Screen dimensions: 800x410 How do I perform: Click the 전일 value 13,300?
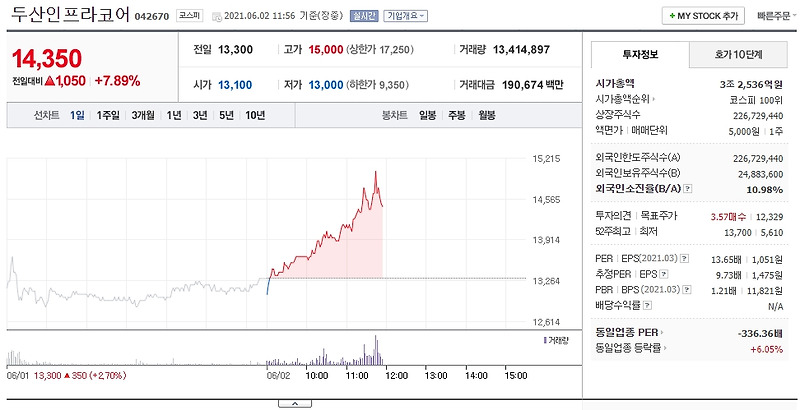(235, 50)
